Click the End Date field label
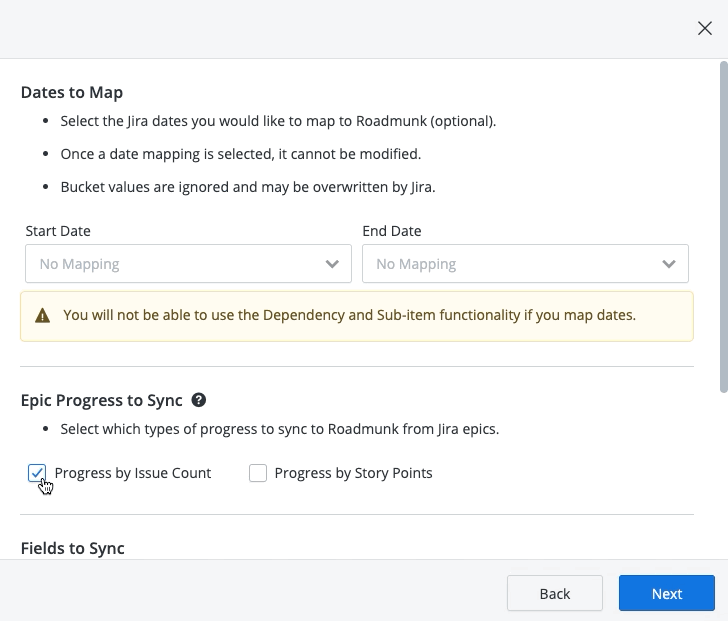728x621 pixels. pyautogui.click(x=392, y=231)
